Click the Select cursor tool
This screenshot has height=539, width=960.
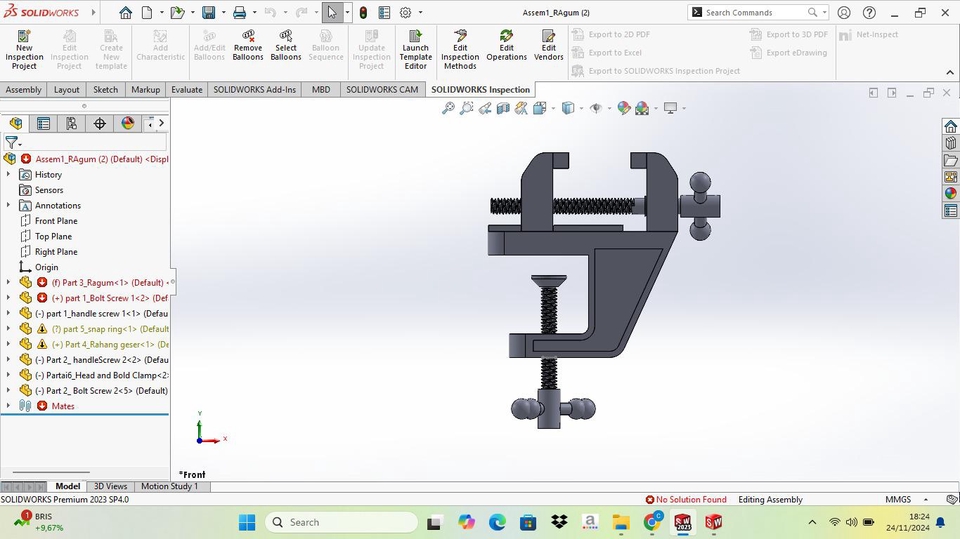(332, 12)
